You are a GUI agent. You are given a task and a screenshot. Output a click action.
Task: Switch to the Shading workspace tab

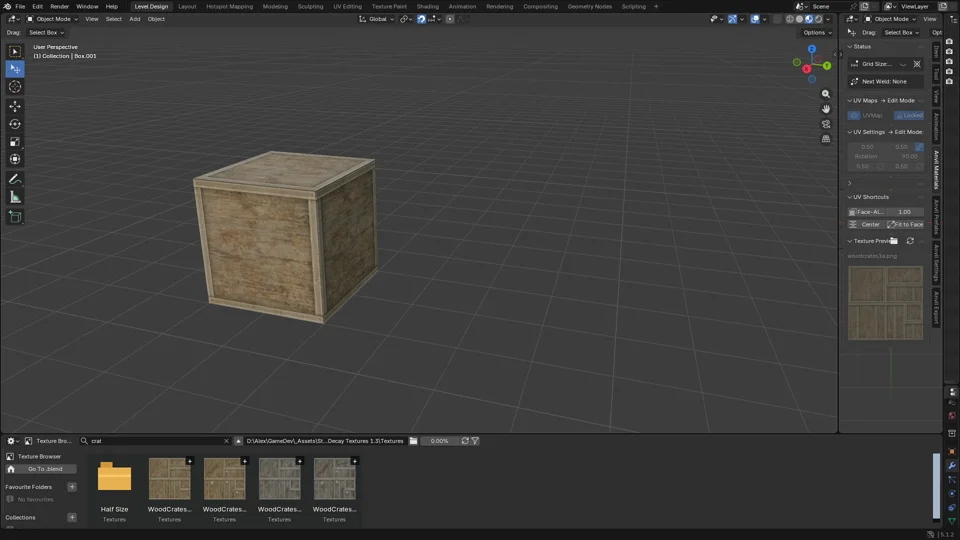point(427,6)
